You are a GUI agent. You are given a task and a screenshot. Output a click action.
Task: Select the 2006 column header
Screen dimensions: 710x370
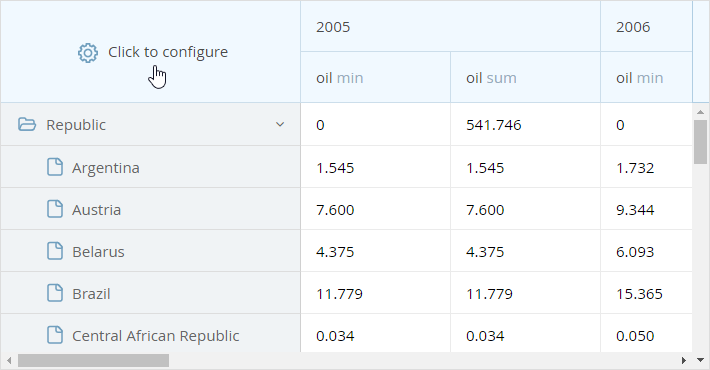click(x=646, y=26)
